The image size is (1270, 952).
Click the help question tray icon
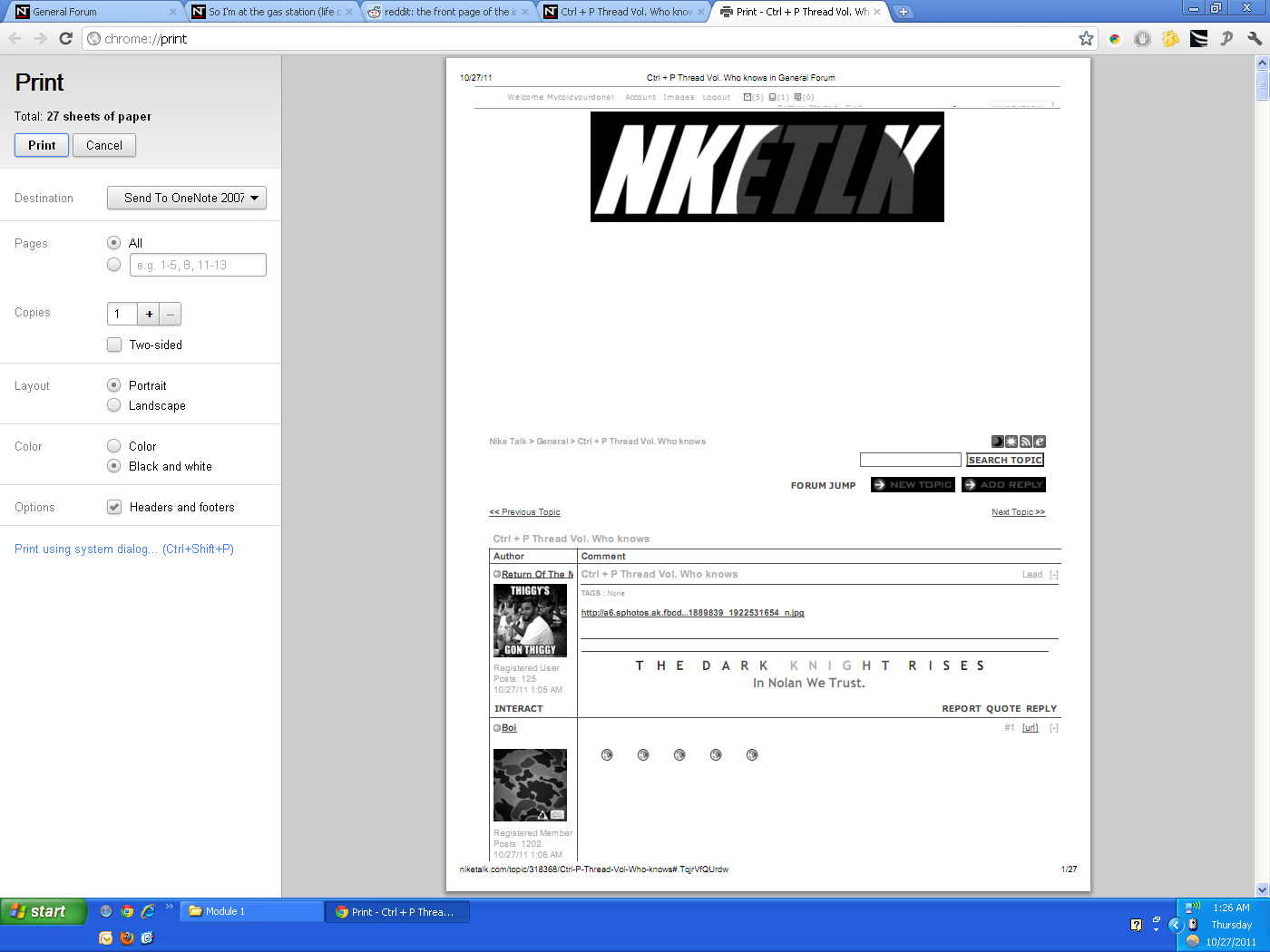(1136, 925)
